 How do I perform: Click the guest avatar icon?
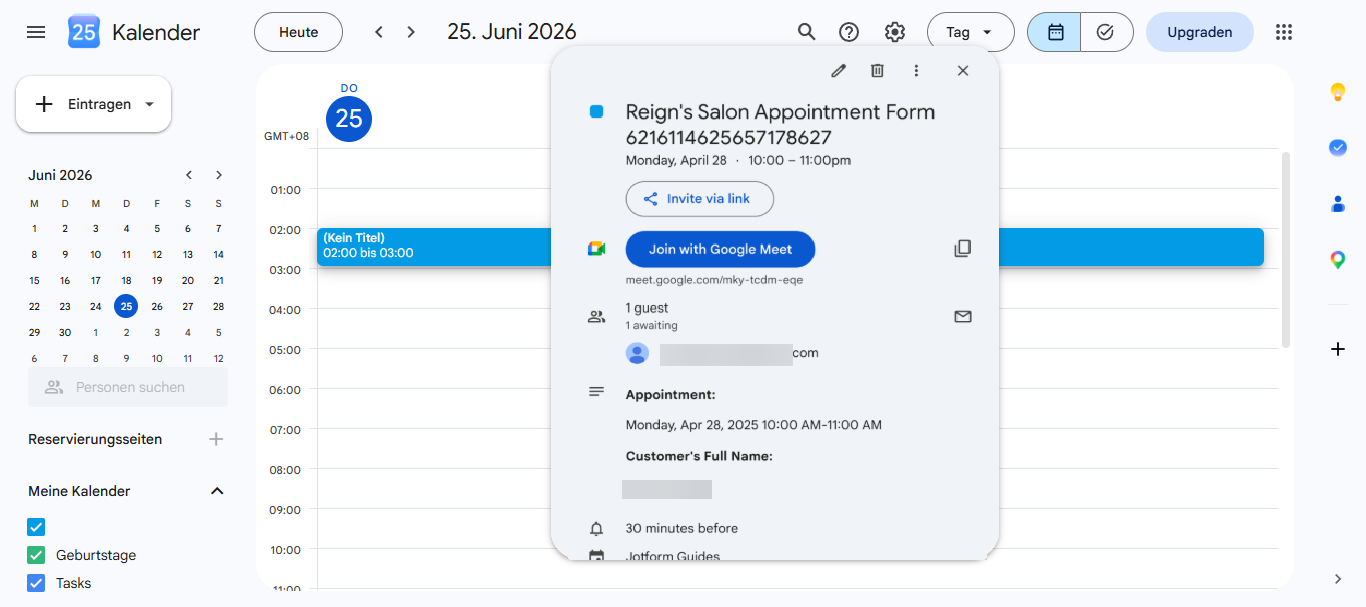(637, 353)
